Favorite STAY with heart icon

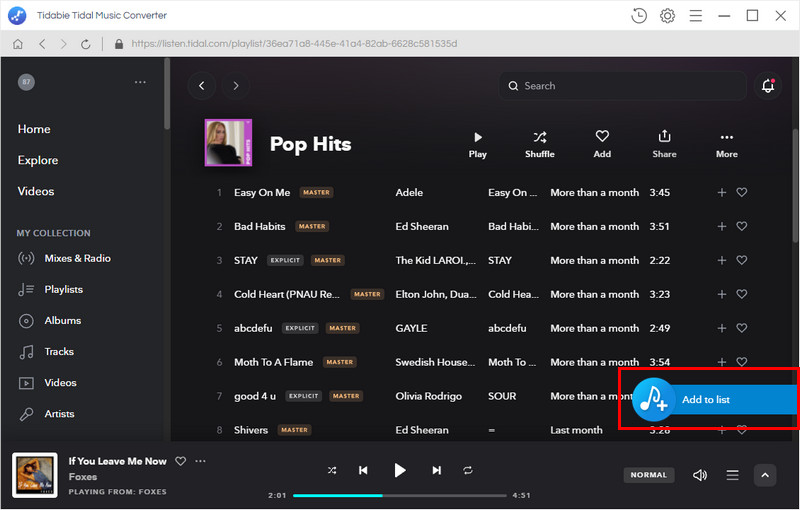tap(742, 260)
